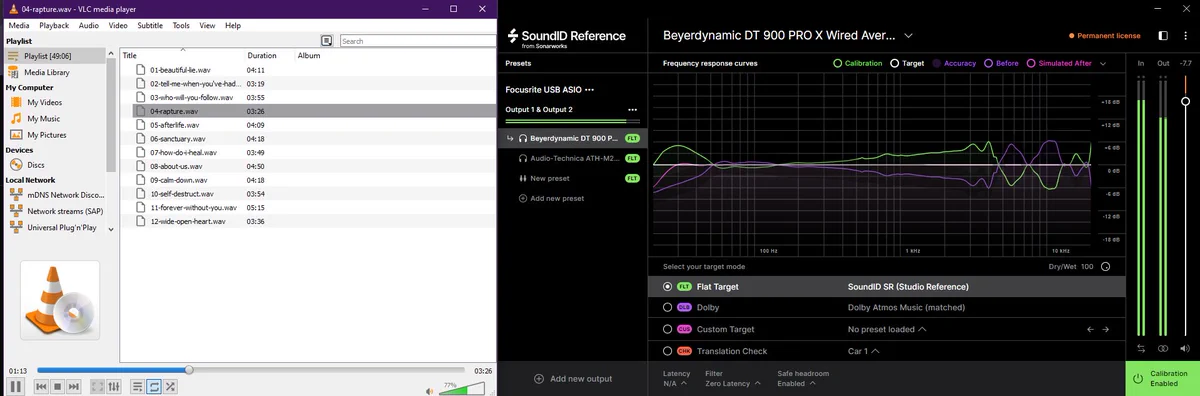This screenshot has width=1200, height=396.
Task: Add new output in SoundID
Action: [573, 379]
